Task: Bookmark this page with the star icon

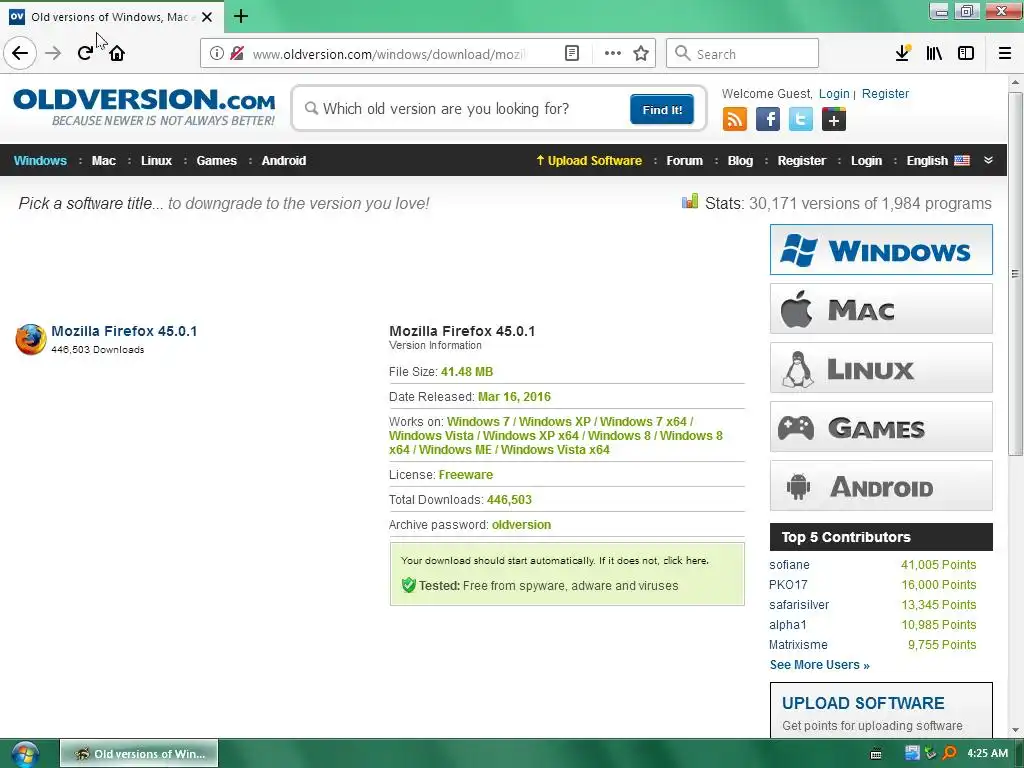Action: tap(641, 54)
